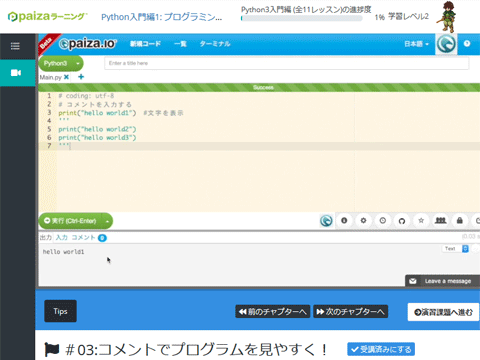
Task: Add a new file tab with plus
Action: click(x=81, y=77)
